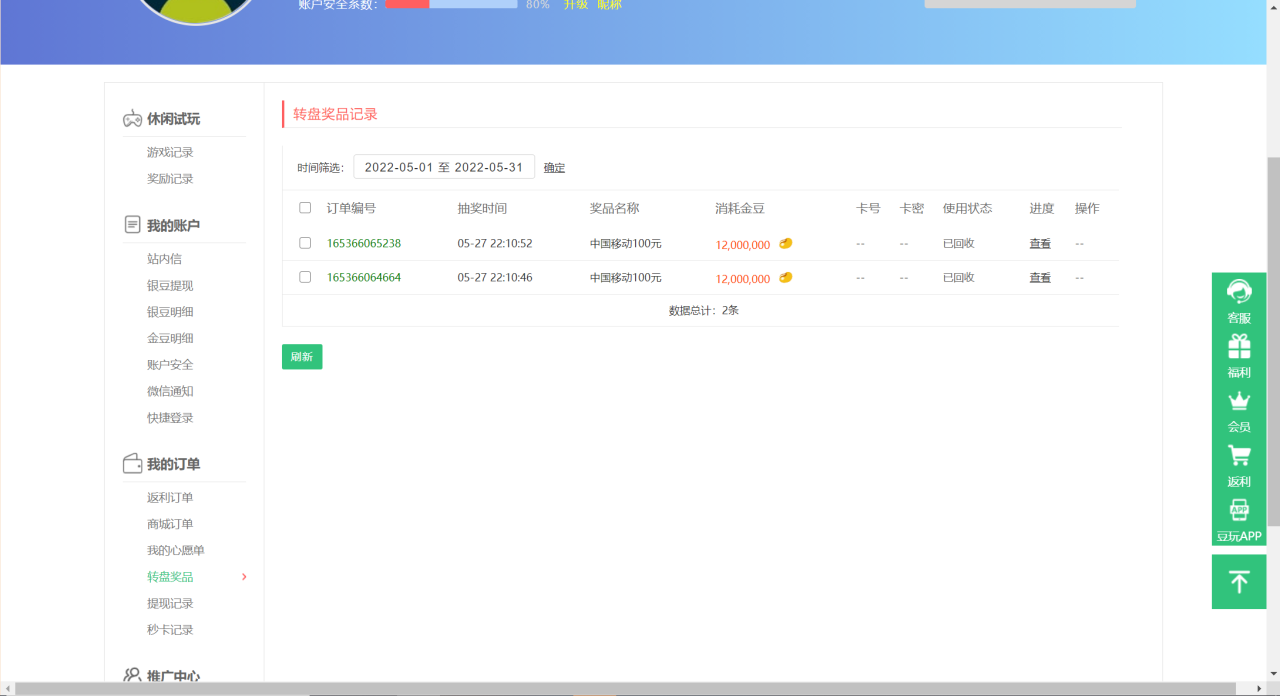Viewport: 1280px width, 696px height.
Task: Open the gift box welfare icon
Action: 1239,347
